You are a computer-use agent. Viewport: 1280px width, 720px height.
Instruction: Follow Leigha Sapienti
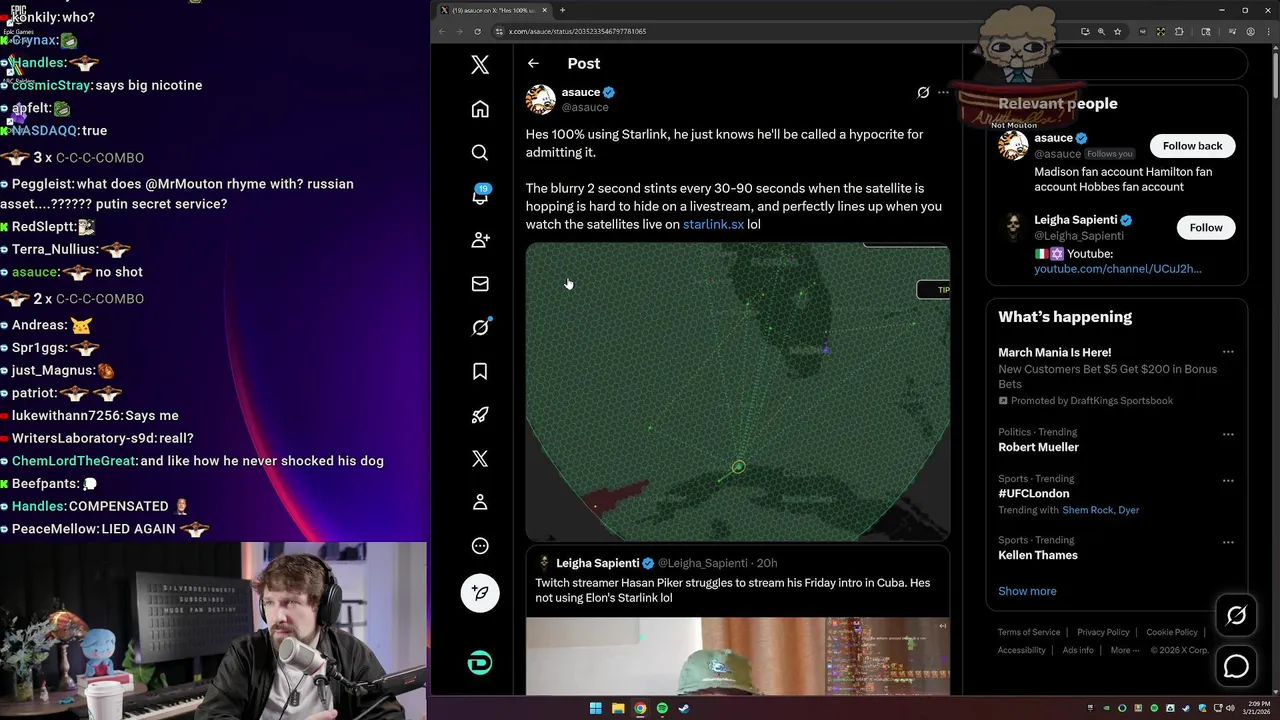1206,228
